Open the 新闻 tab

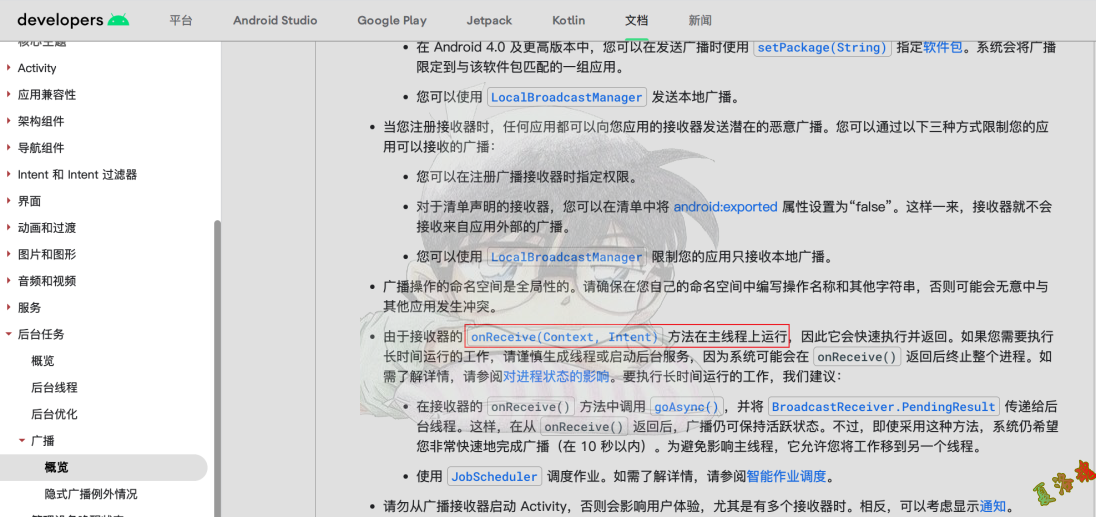[700, 20]
